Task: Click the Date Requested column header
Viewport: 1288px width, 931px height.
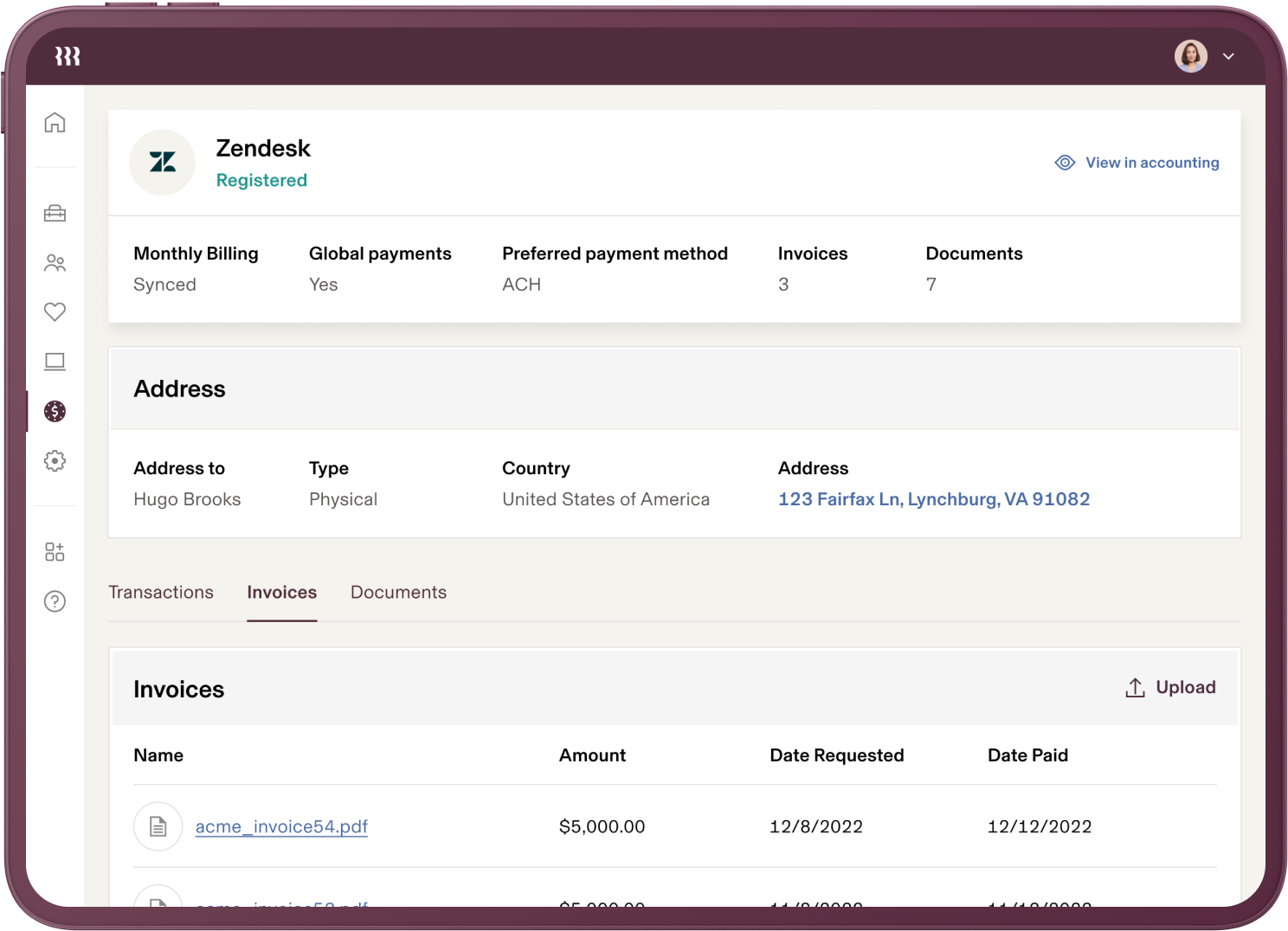Action: point(837,755)
